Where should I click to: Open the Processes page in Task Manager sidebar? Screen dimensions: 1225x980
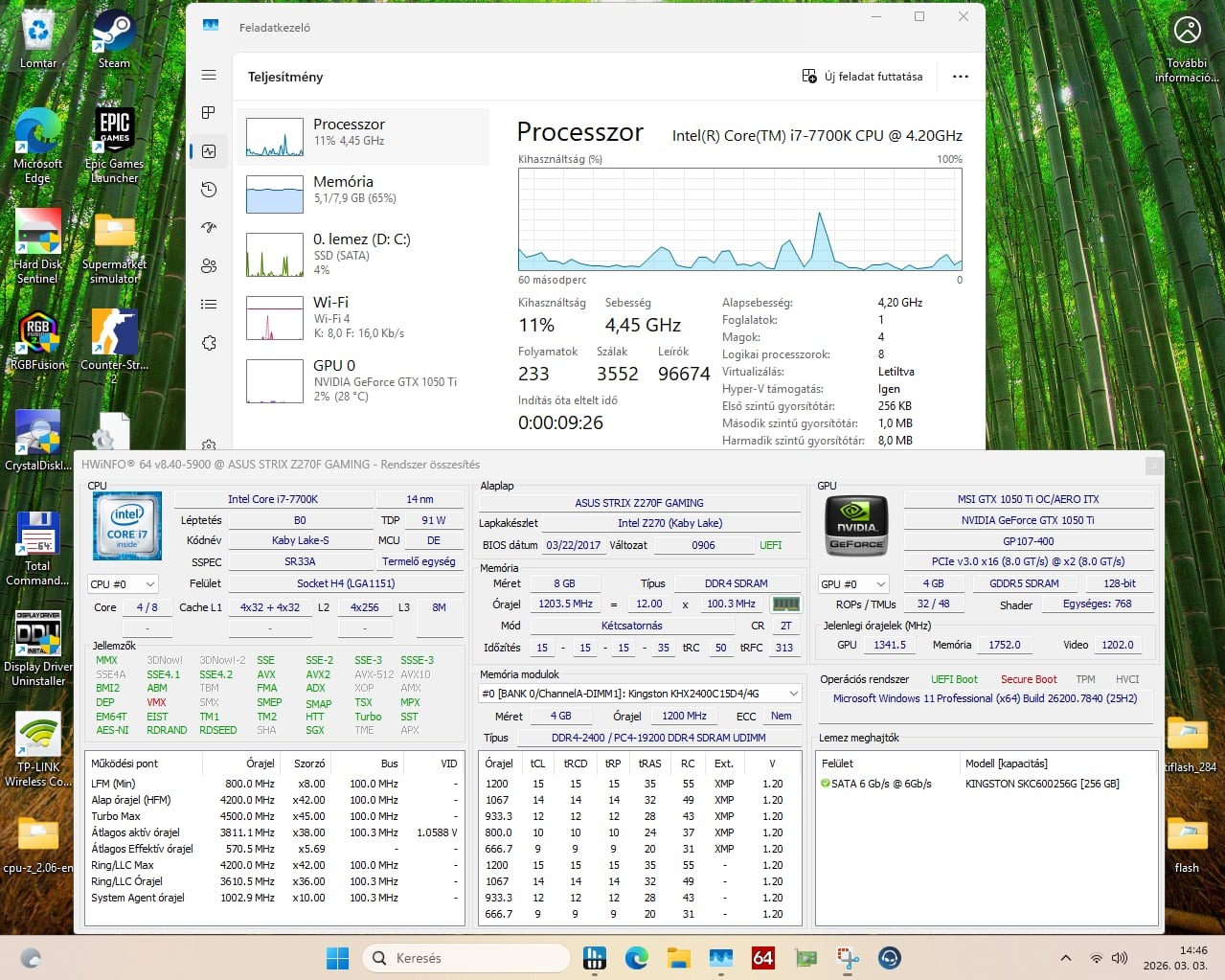(209, 113)
